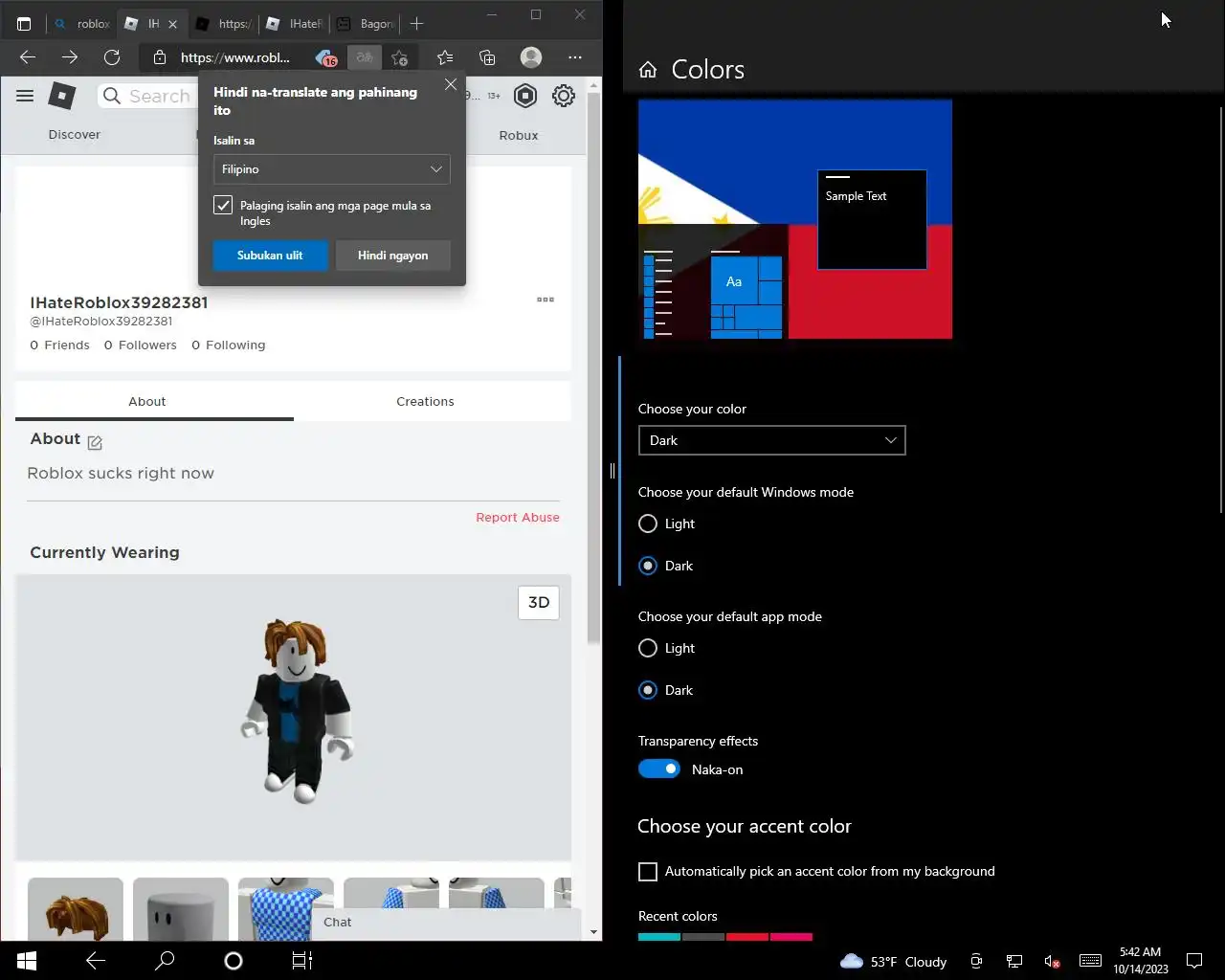Viewport: 1225px width, 980px height.
Task: Pick the gray recent color swatch
Action: click(703, 937)
